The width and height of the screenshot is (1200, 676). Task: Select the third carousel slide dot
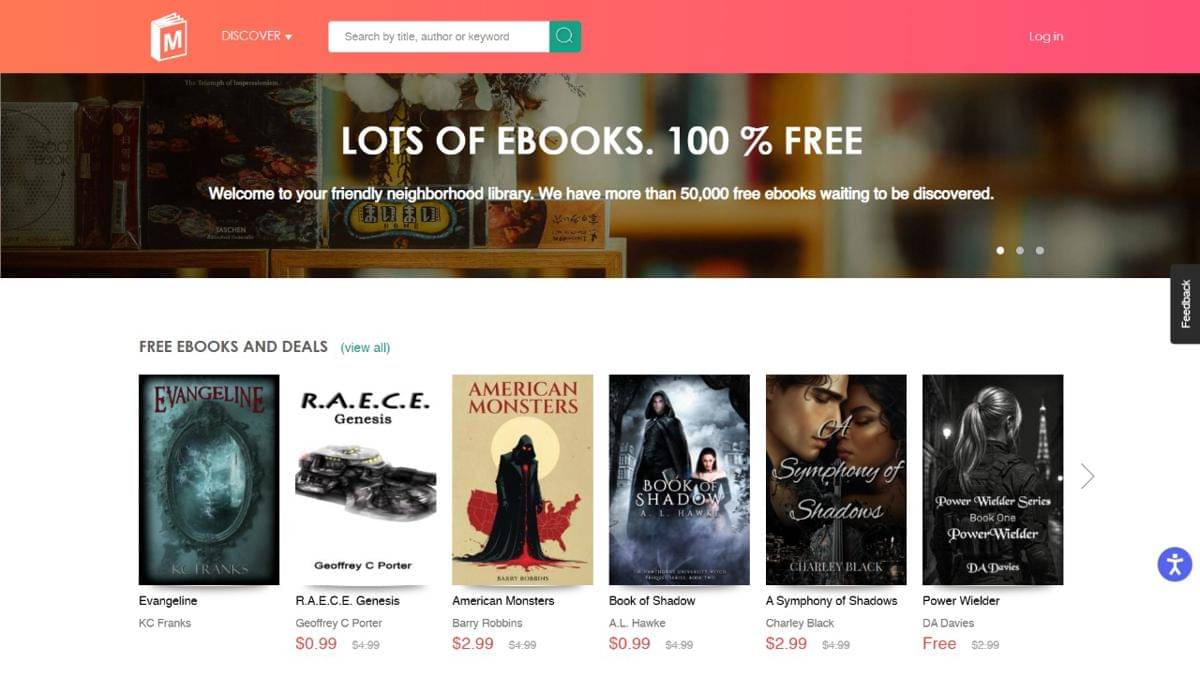(1040, 250)
